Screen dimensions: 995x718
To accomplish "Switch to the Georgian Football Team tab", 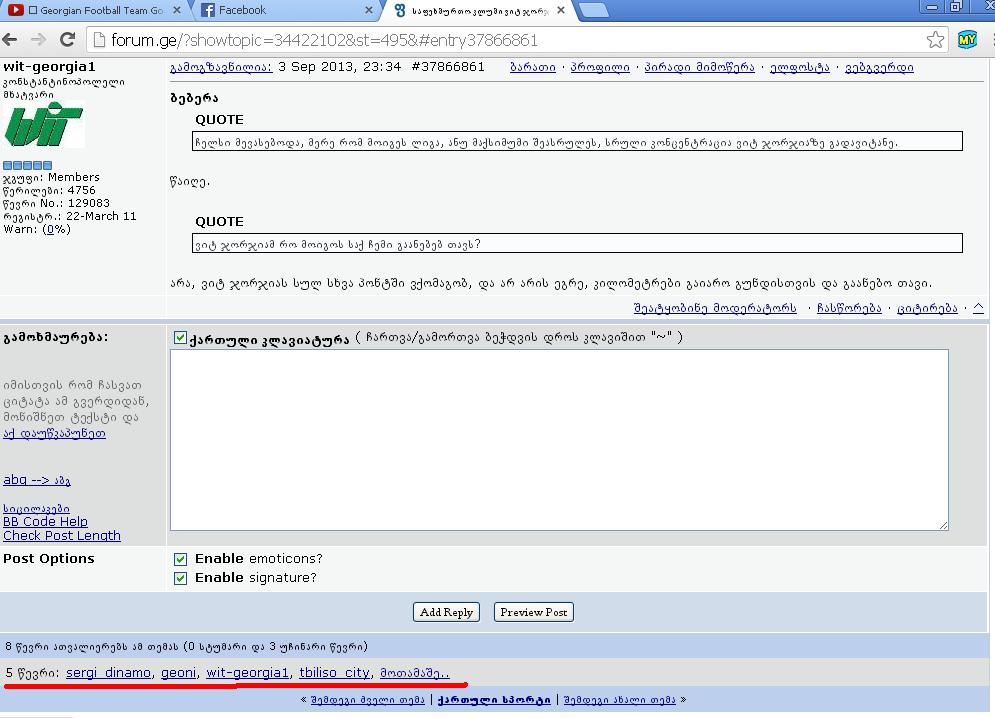I will click(x=95, y=10).
